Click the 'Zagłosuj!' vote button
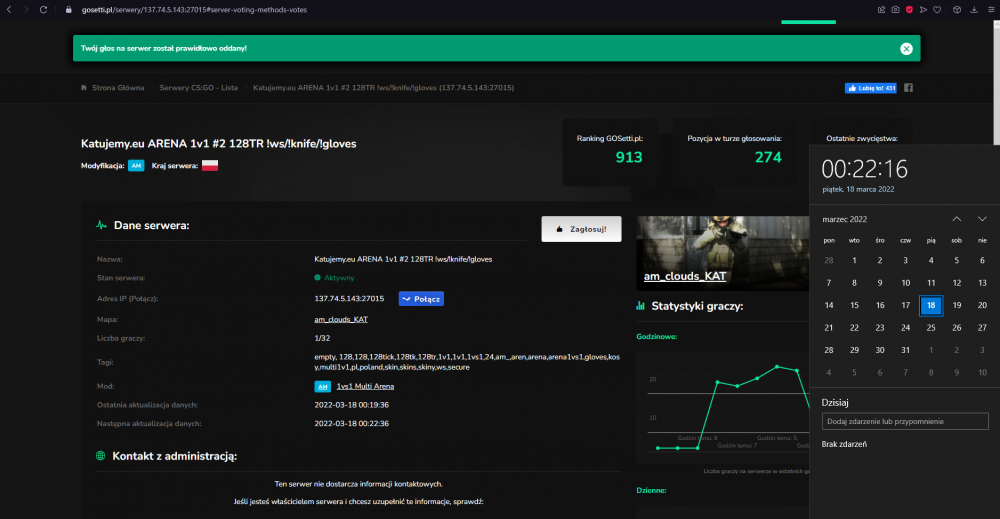The image size is (1000, 519). click(581, 229)
